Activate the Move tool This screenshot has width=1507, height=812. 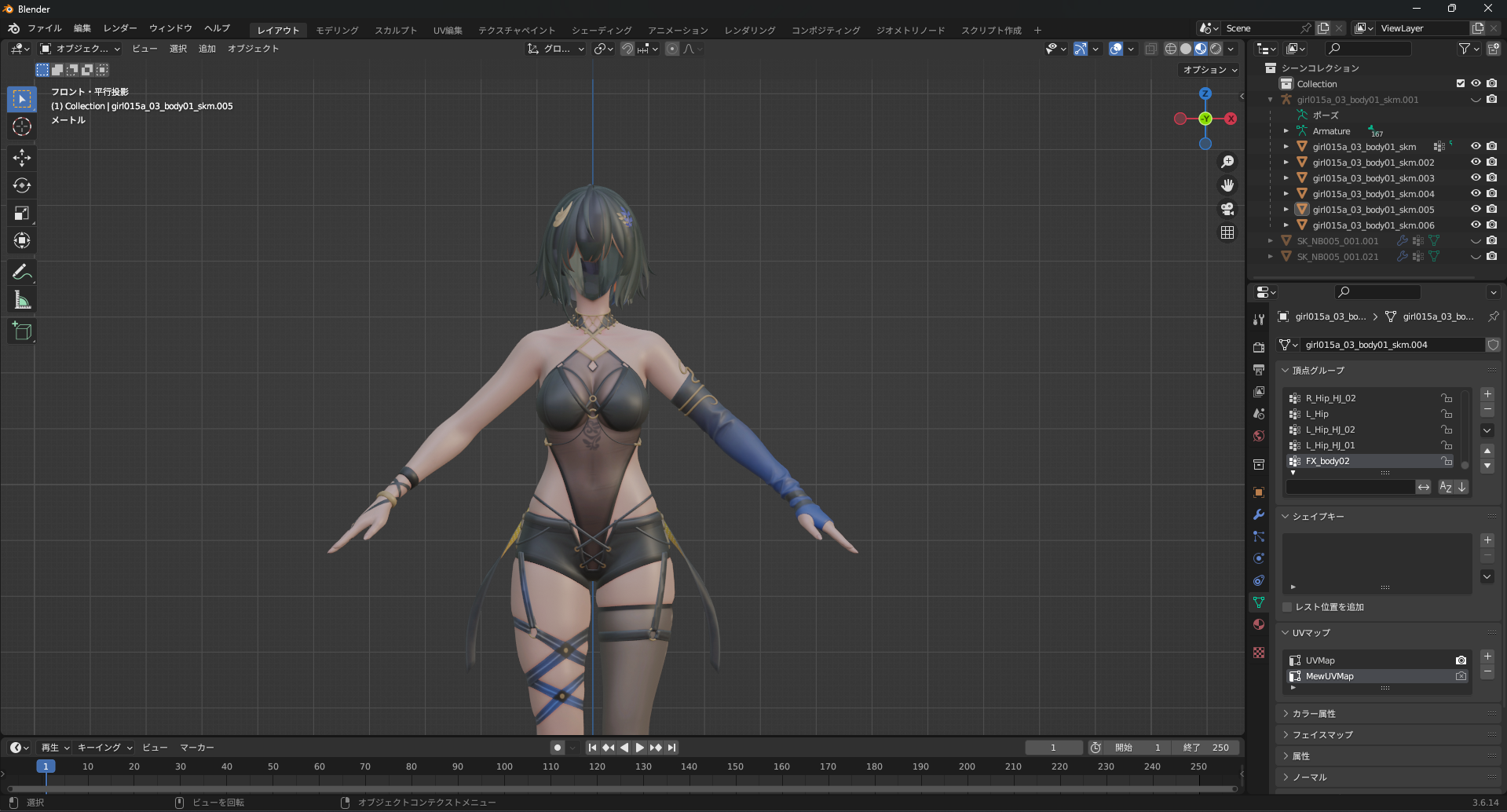pyautogui.click(x=22, y=158)
